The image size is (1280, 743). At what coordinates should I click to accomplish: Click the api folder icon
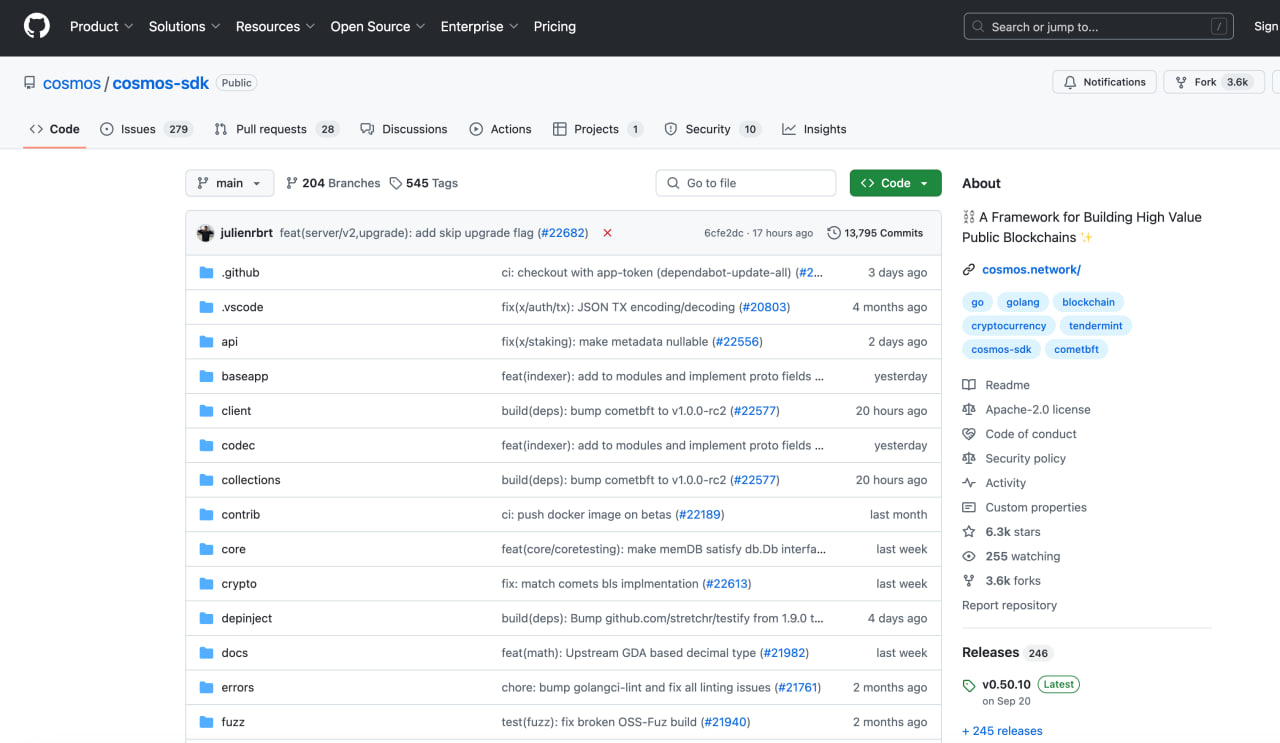click(x=207, y=342)
